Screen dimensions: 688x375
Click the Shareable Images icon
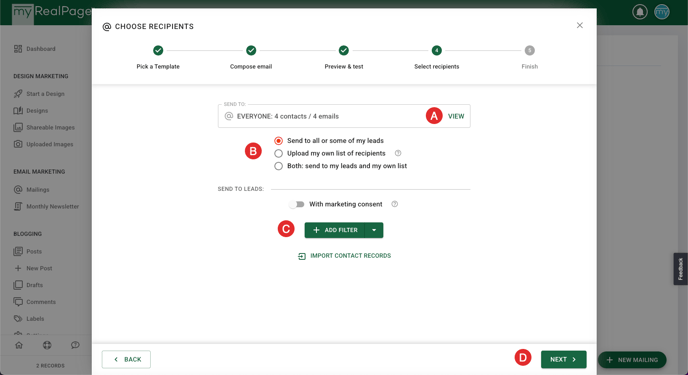click(18, 127)
